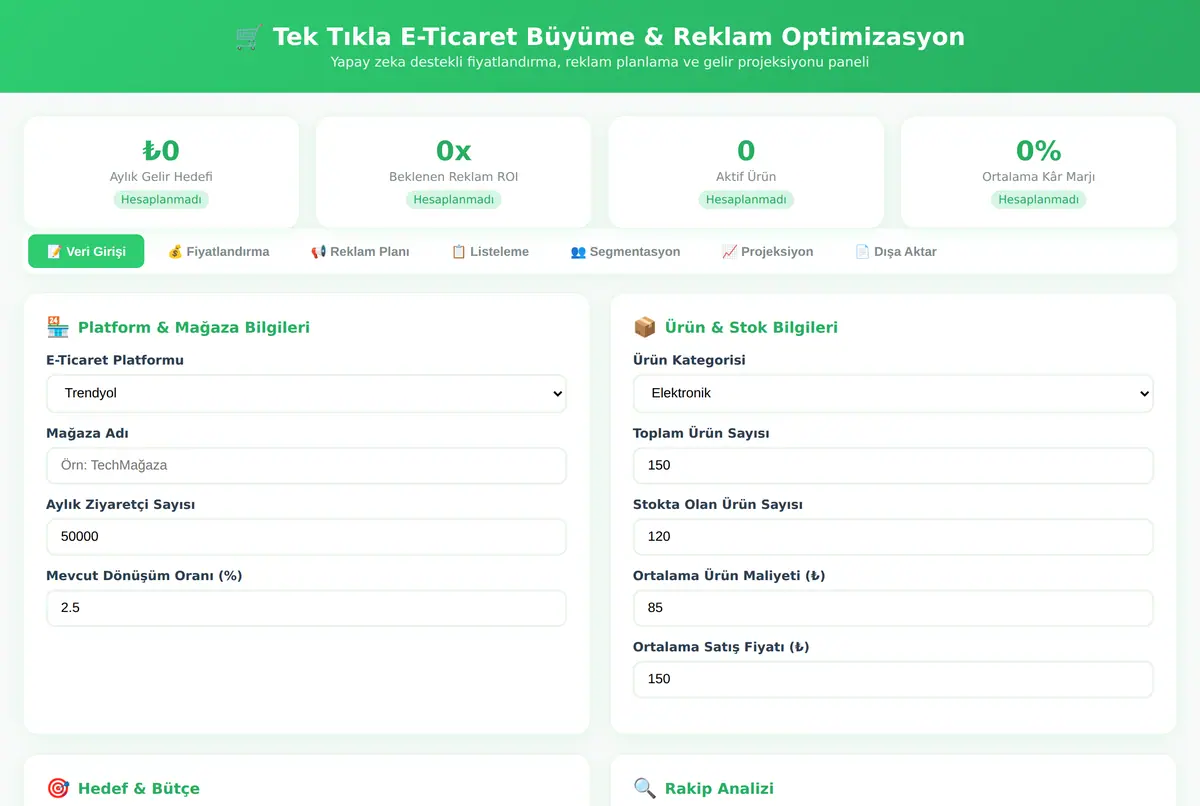Click the people icon on Segmentasyon tab
Screen dimensions: 1200x806
click(x=578, y=251)
